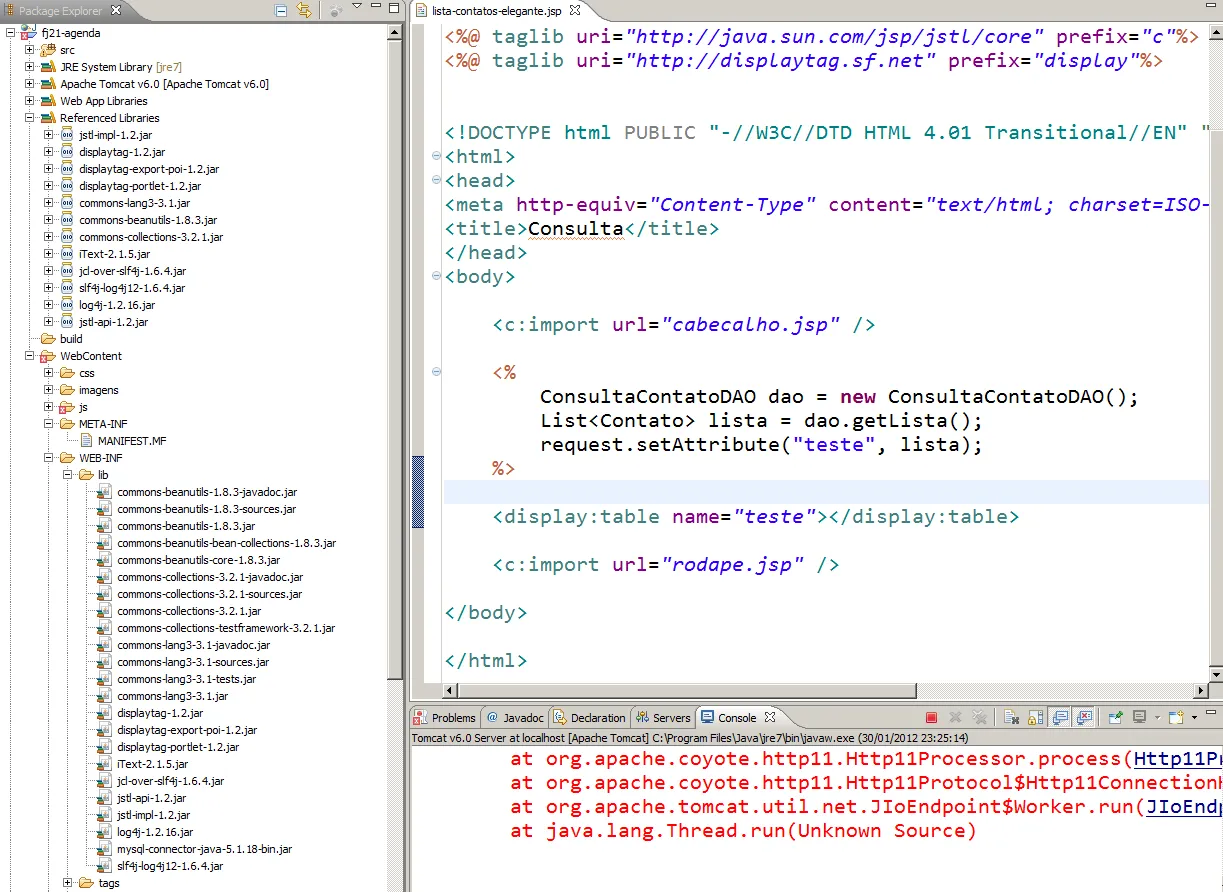1223x892 pixels.
Task: Select the lista-contatos-elegante.jsp editor tab
Action: pos(499,11)
